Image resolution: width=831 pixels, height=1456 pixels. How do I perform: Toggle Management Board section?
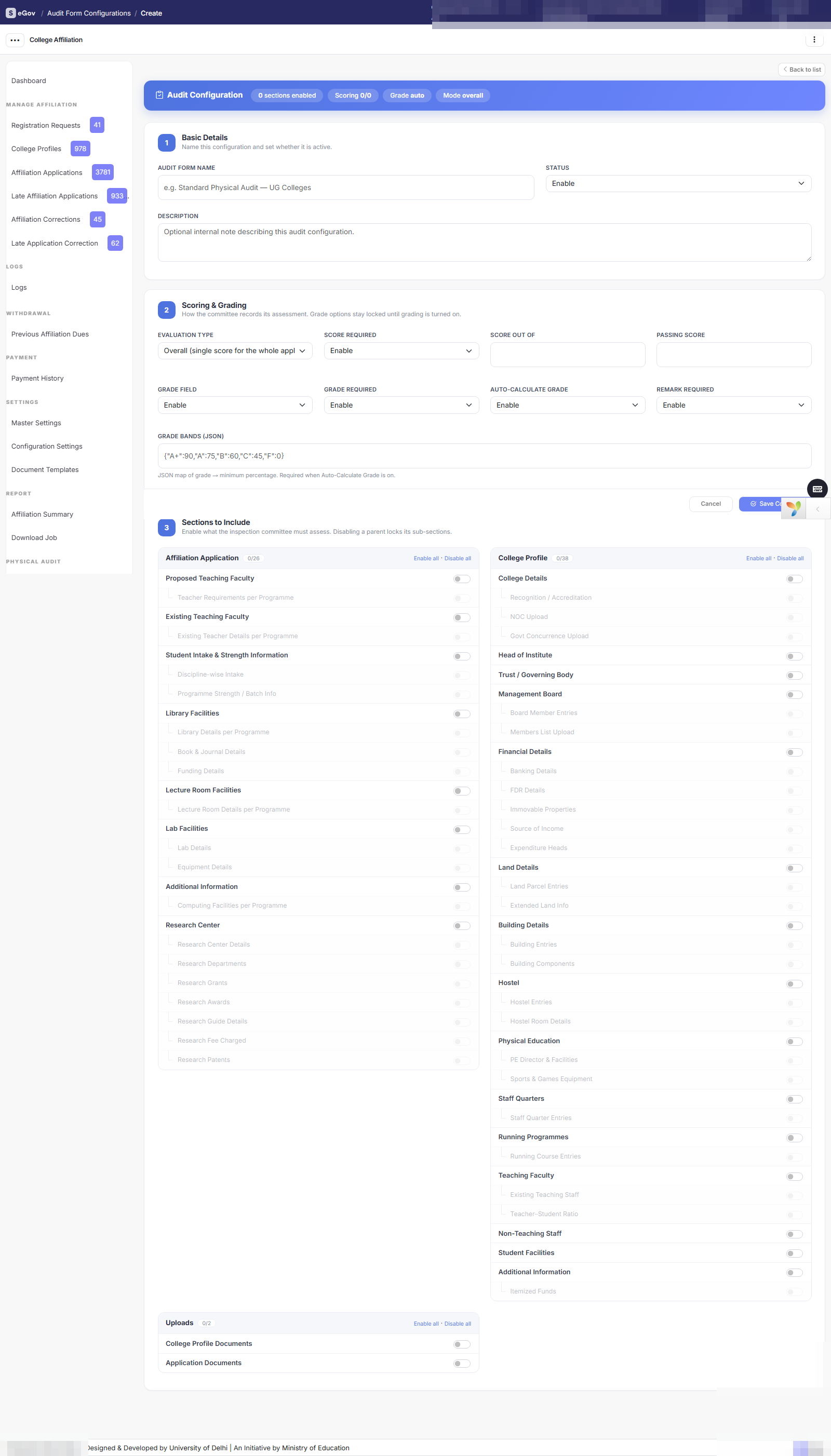click(795, 695)
